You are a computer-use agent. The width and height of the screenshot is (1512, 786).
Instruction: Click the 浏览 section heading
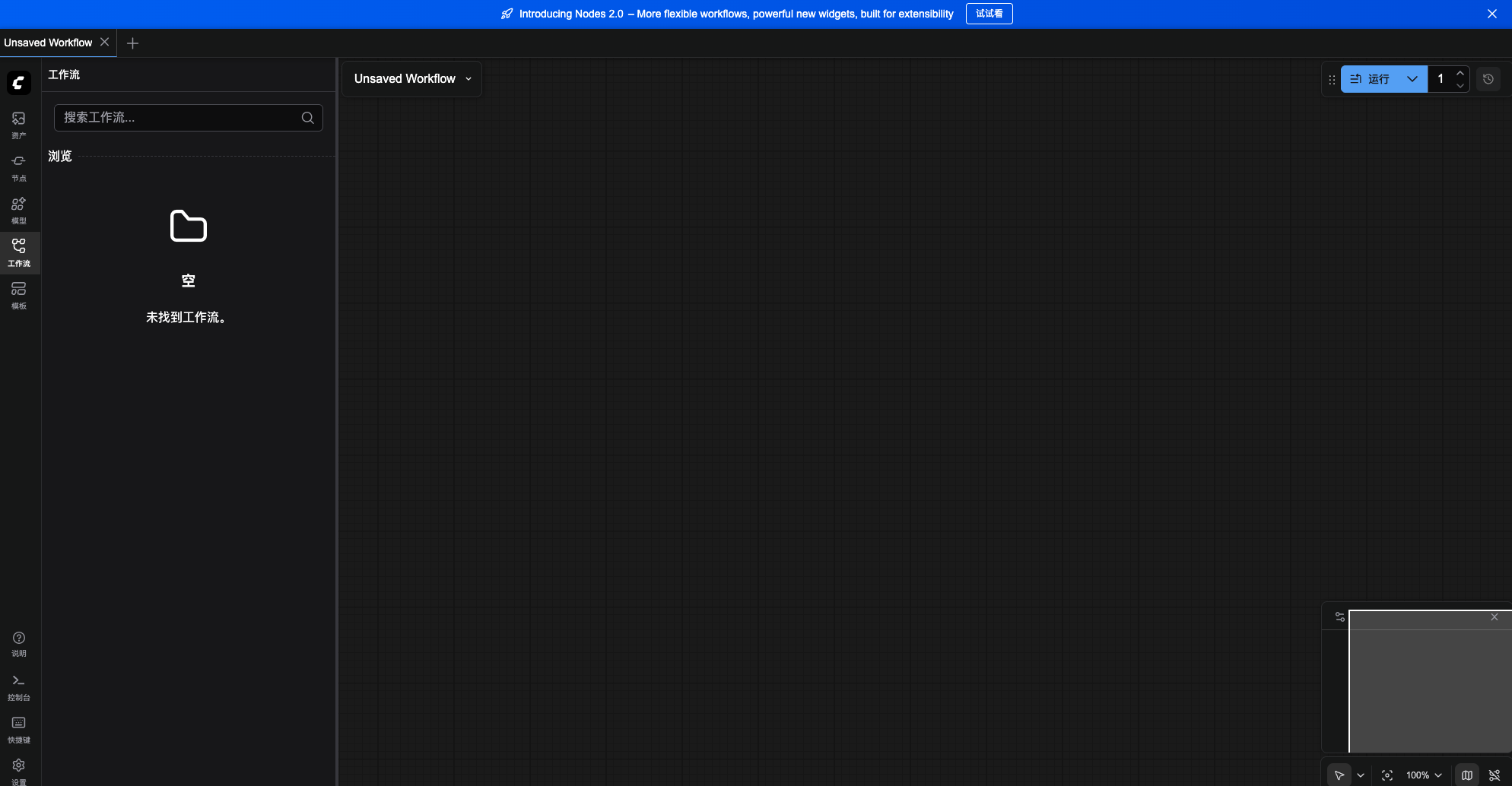[x=60, y=156]
